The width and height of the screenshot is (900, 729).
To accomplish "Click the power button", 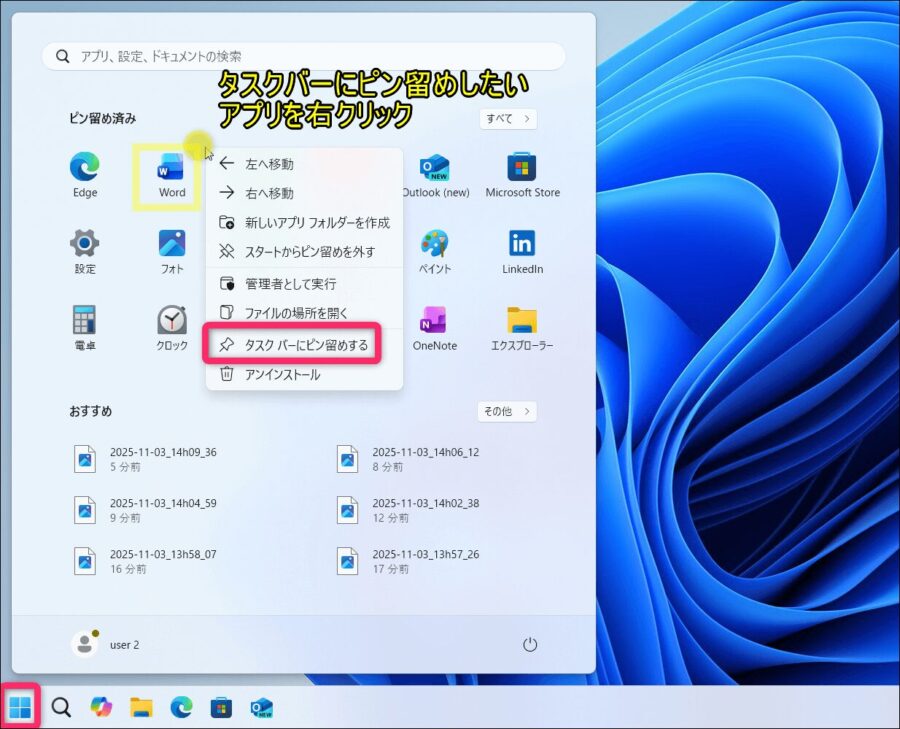I will coord(529,645).
